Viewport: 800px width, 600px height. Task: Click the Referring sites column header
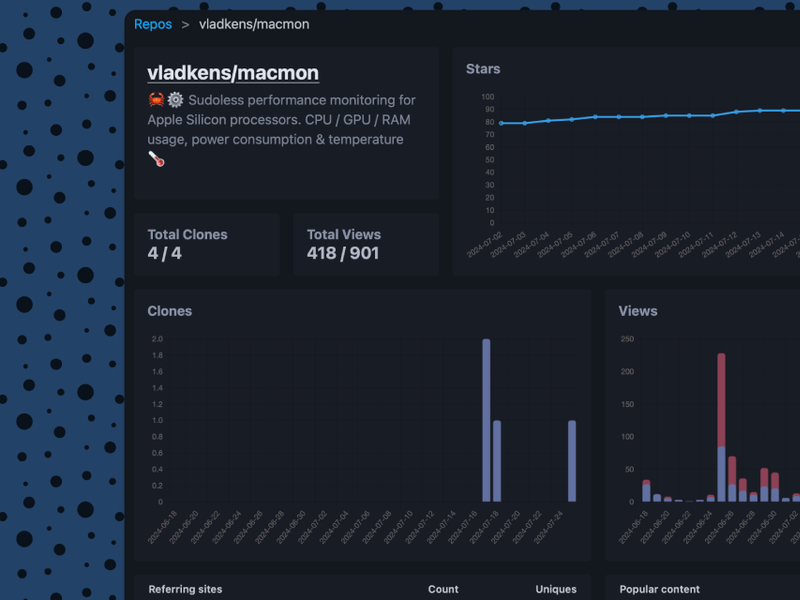click(x=185, y=589)
